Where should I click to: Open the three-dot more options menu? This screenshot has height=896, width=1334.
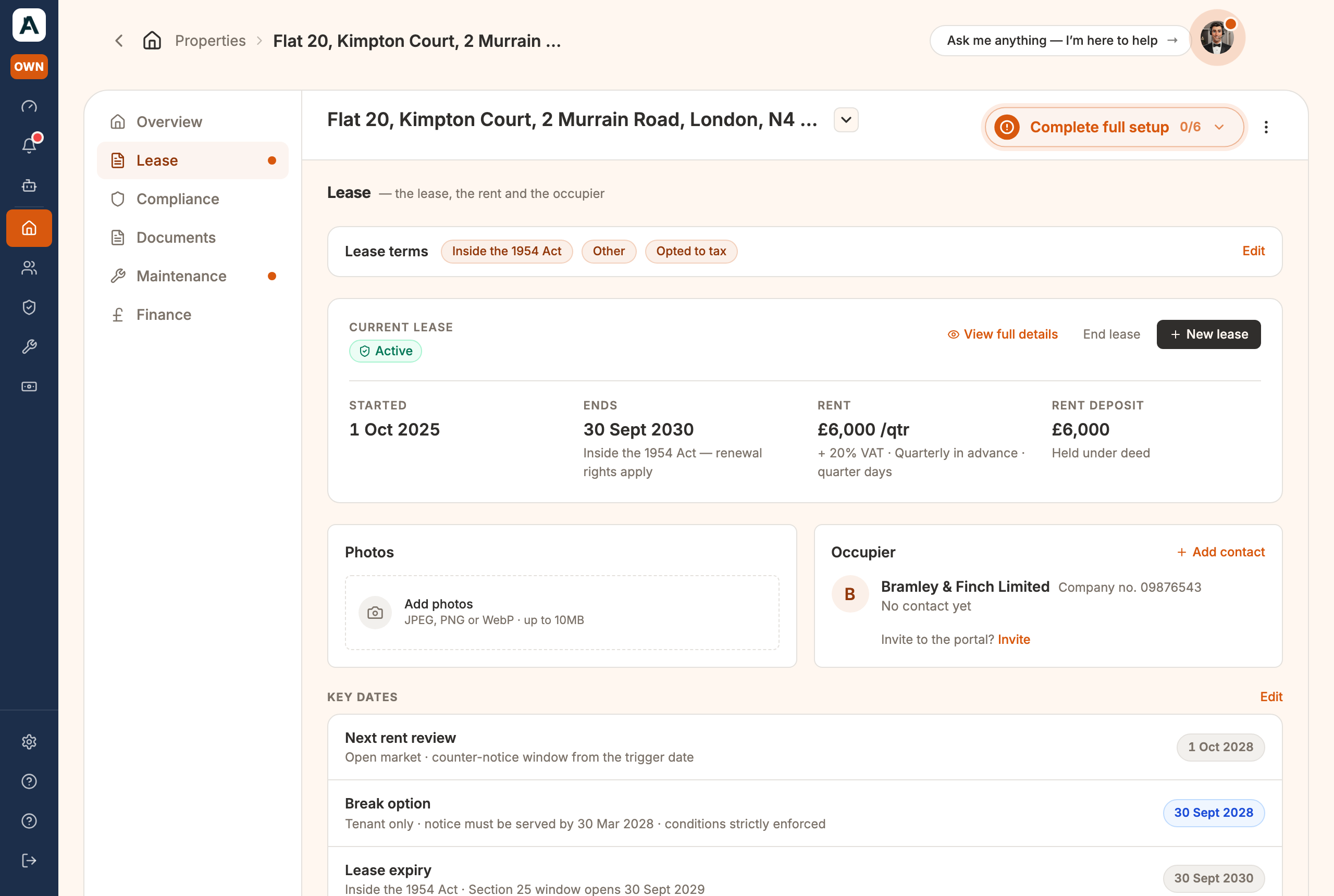click(1266, 127)
